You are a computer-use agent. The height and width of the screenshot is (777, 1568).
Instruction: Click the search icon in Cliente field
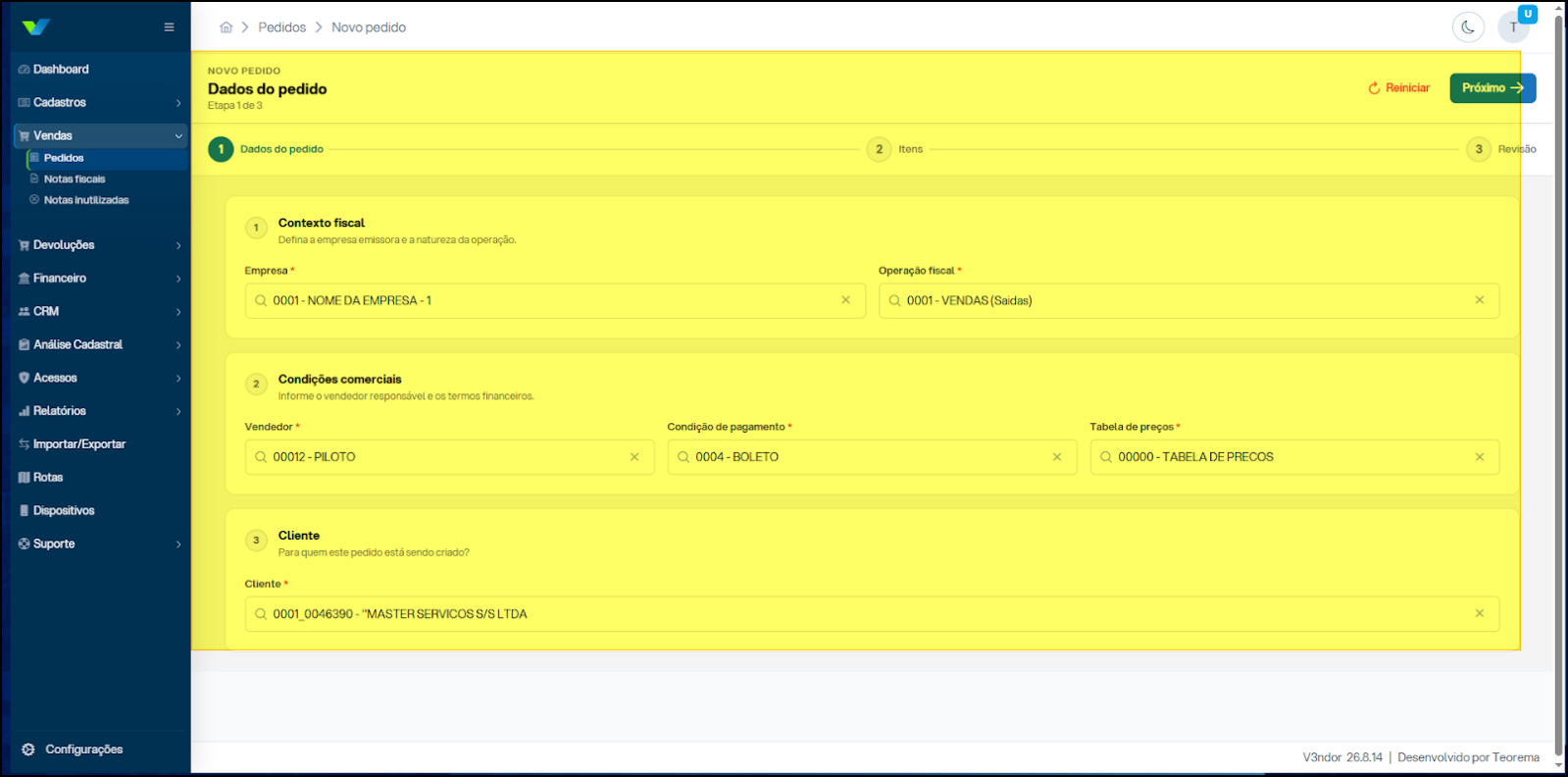pyautogui.click(x=261, y=614)
